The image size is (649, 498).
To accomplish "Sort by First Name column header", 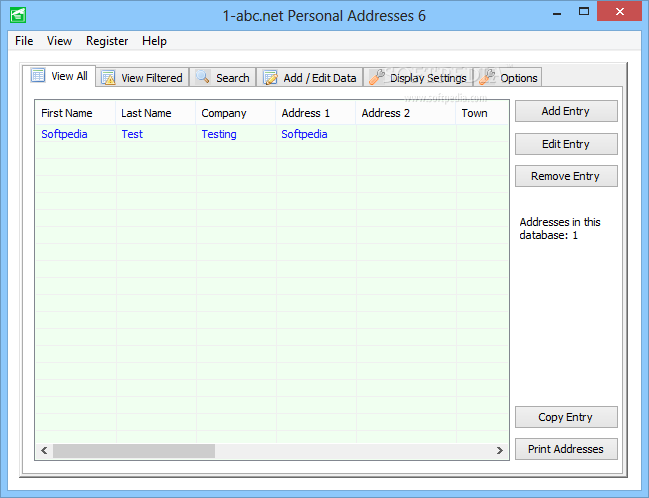I will point(75,113).
